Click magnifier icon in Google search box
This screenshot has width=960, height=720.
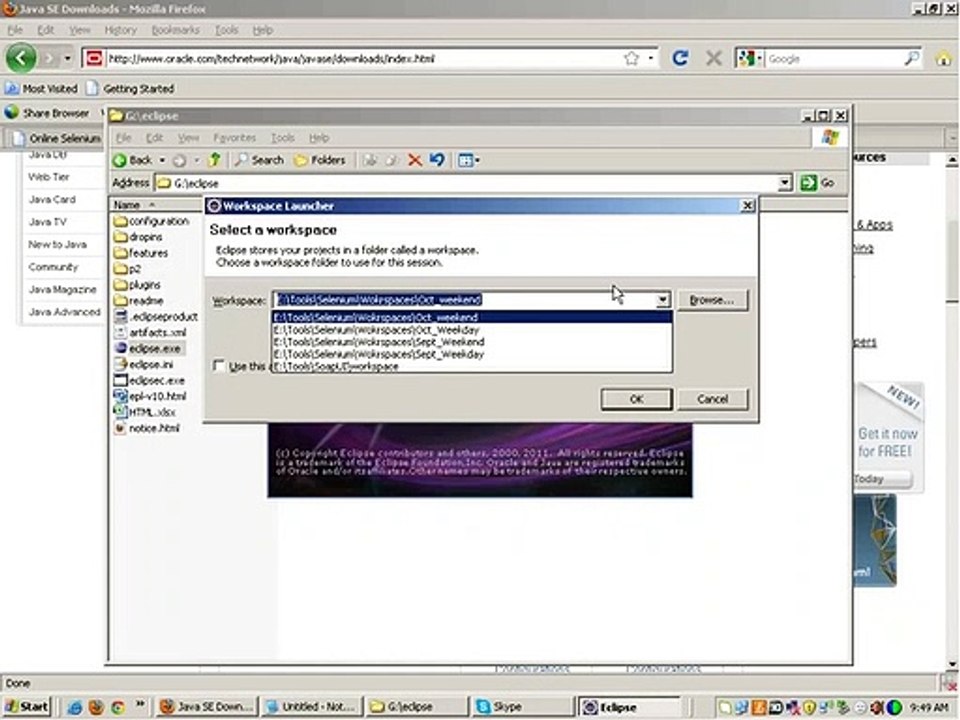point(912,58)
